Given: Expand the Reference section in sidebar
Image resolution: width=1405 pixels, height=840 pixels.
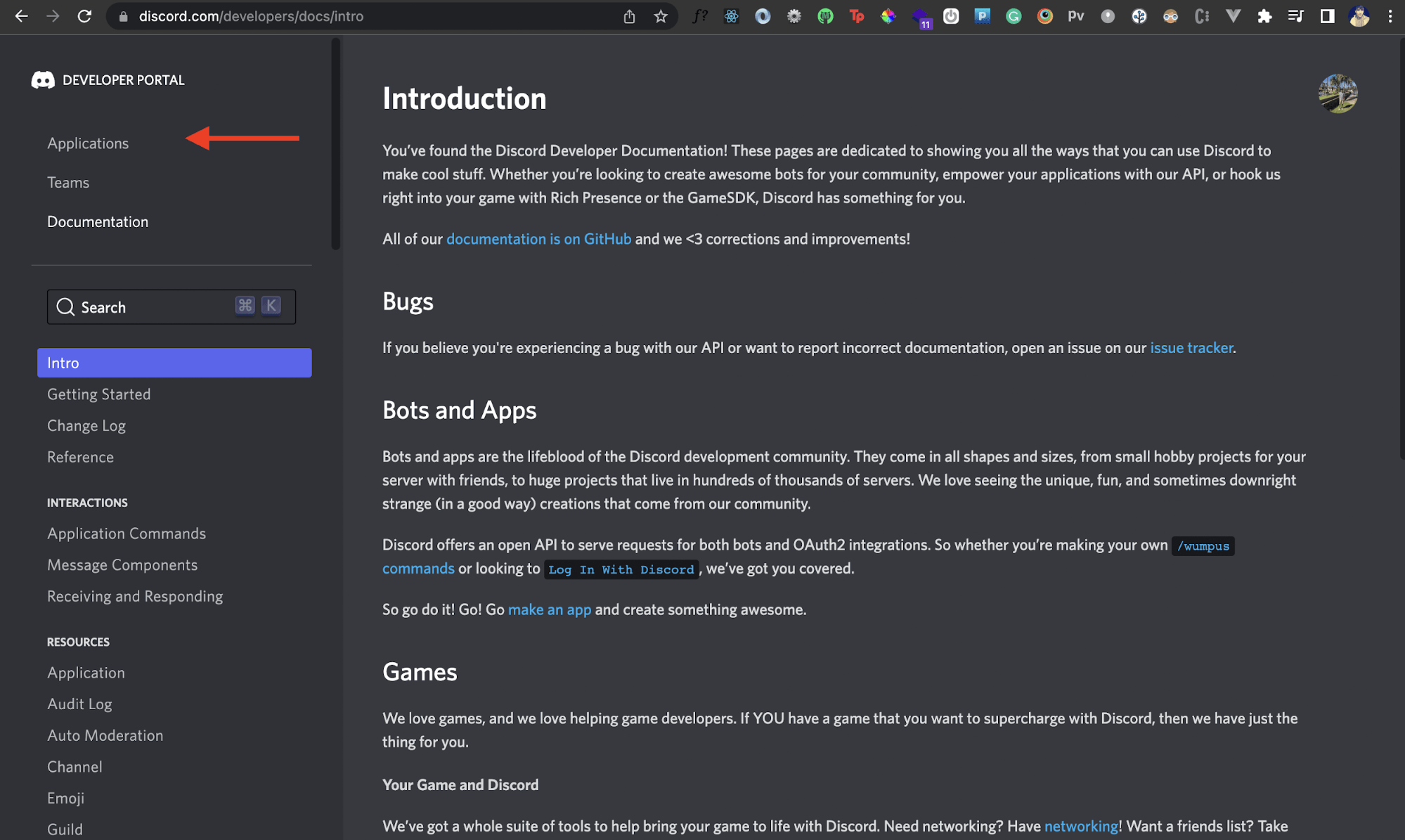Looking at the screenshot, I should pos(80,457).
